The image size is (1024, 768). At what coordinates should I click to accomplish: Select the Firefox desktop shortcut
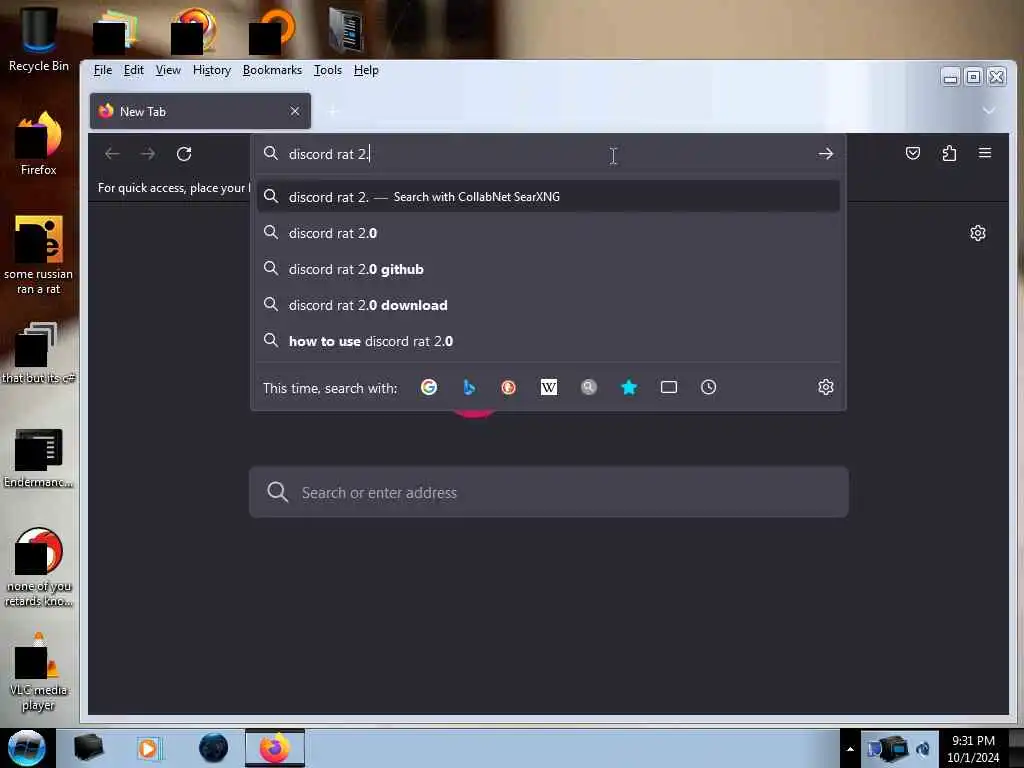coord(39,144)
